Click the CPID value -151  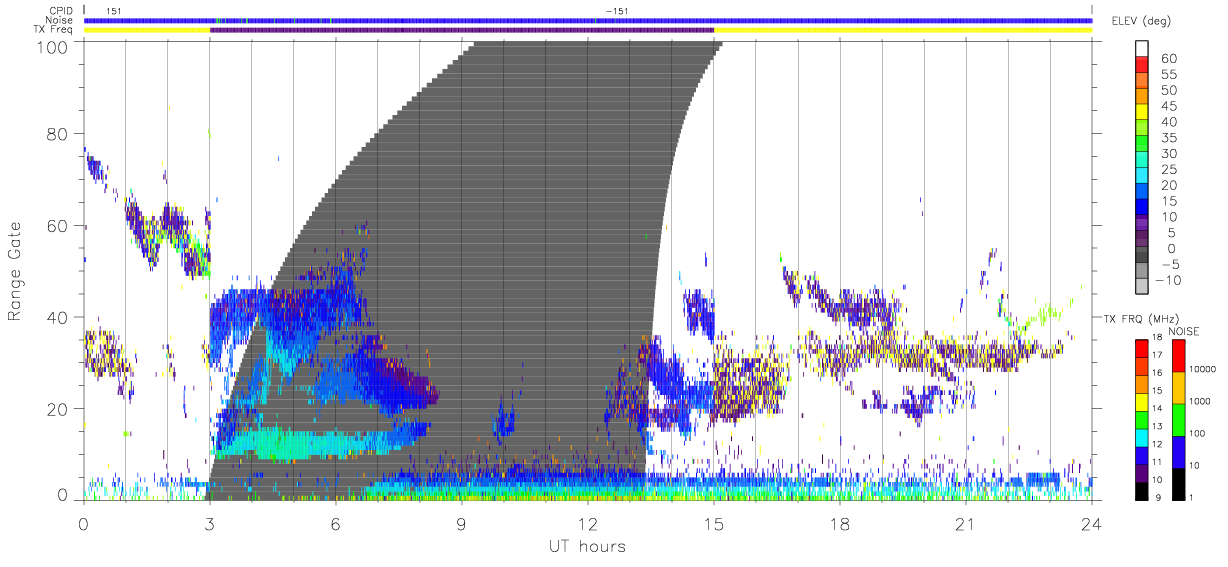[617, 11]
